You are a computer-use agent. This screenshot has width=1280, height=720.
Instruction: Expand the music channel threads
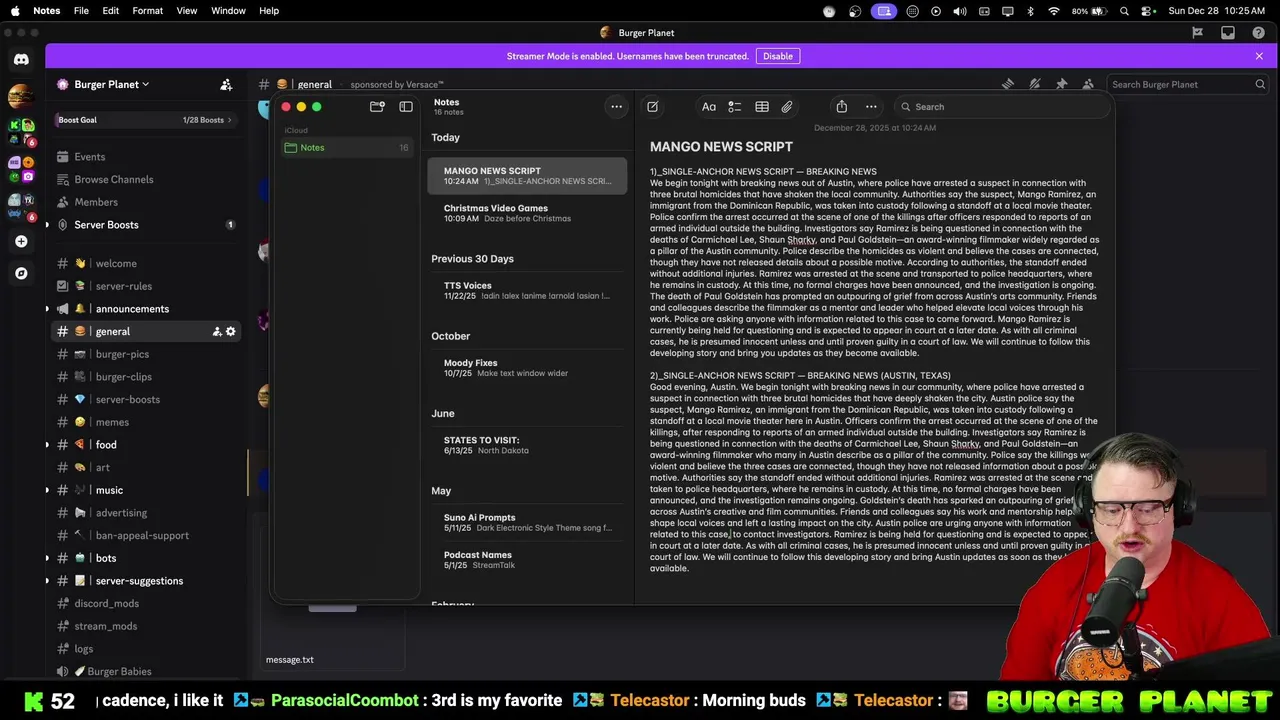pyautogui.click(x=48, y=490)
